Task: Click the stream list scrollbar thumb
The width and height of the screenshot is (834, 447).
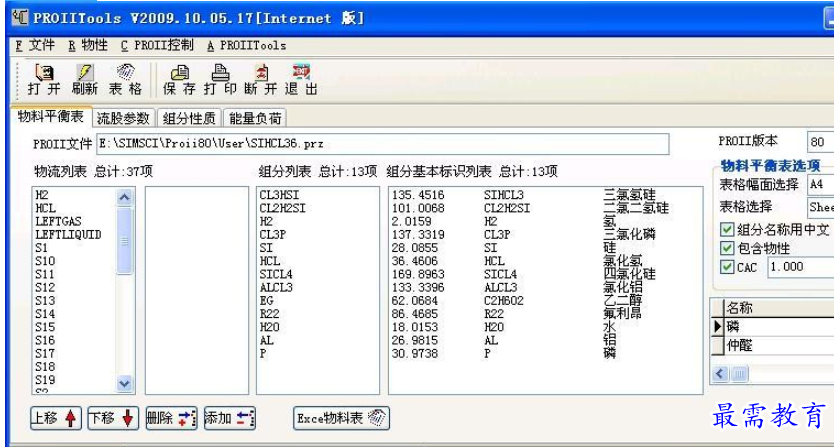Action: point(124,241)
